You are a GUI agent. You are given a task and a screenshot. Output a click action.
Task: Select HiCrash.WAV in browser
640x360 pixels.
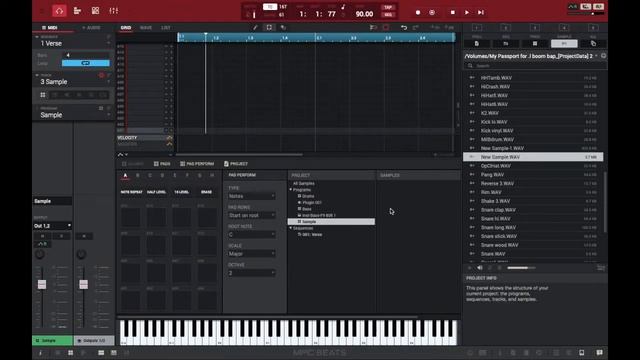tap(533, 87)
